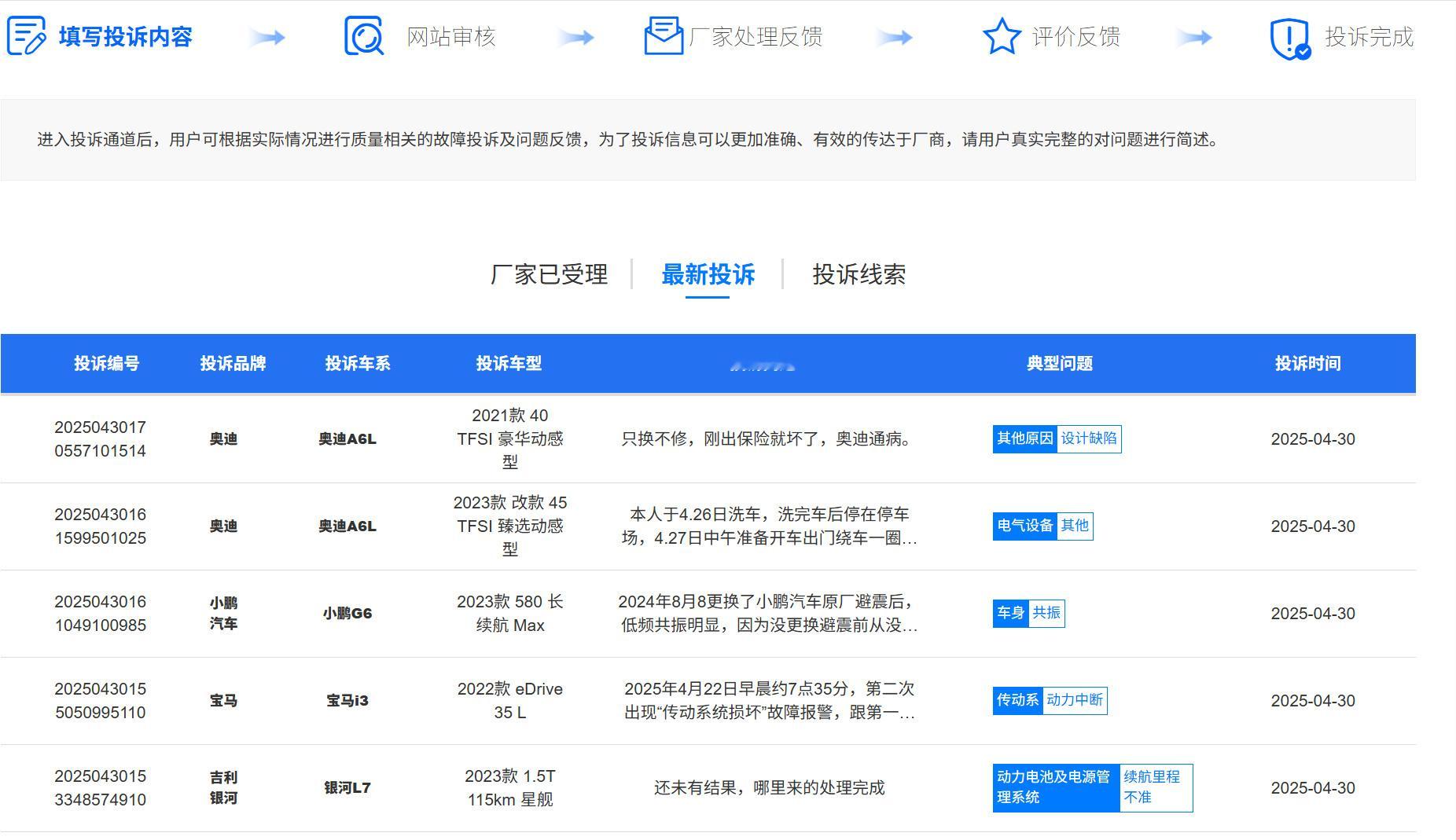Open complaint starting 本人于4.26日洗车
Screen dimensions: 1456x840
click(x=769, y=526)
